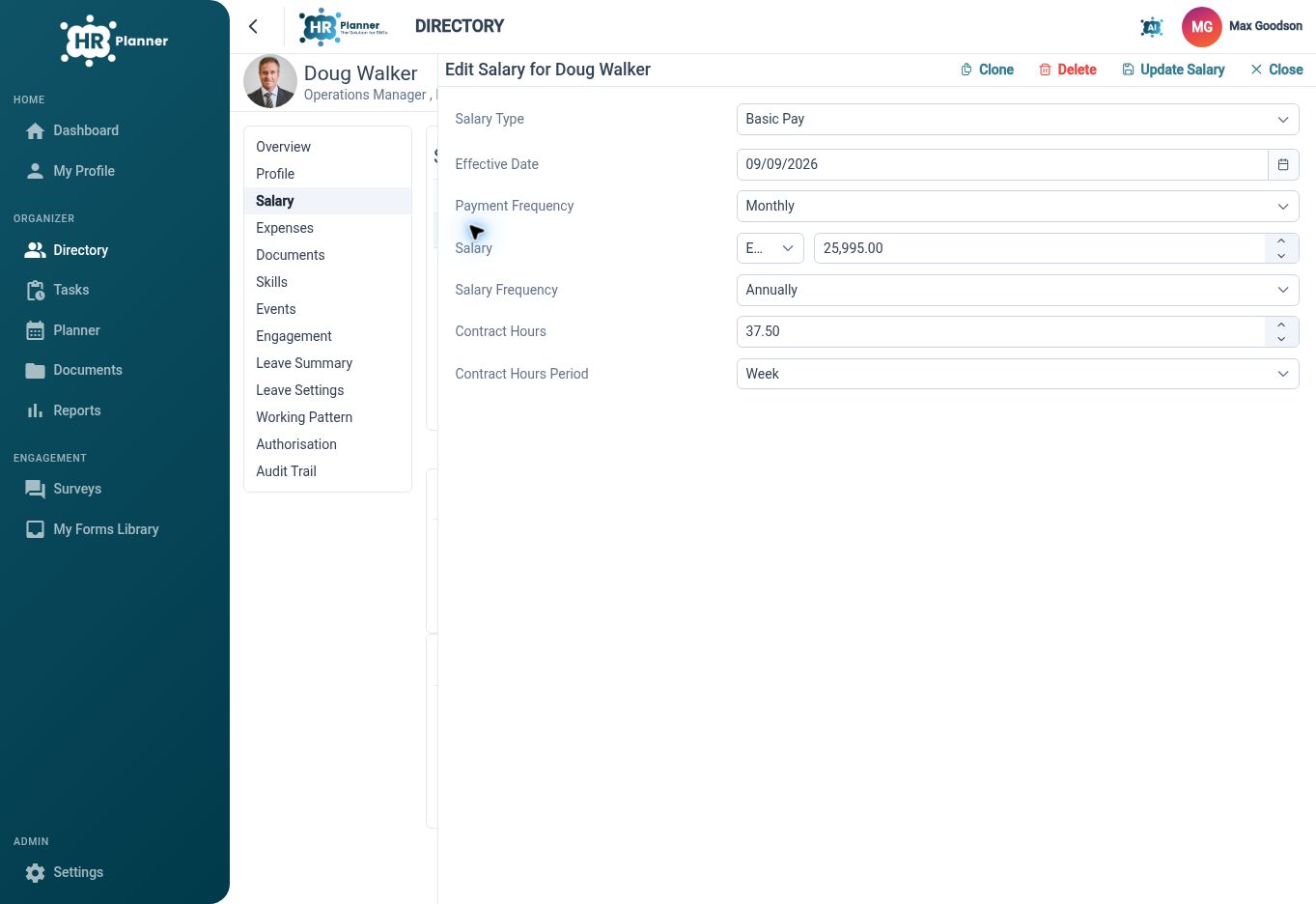The image size is (1316, 904).
Task: Open the Contract Hours Period dropdown
Action: (x=1018, y=374)
